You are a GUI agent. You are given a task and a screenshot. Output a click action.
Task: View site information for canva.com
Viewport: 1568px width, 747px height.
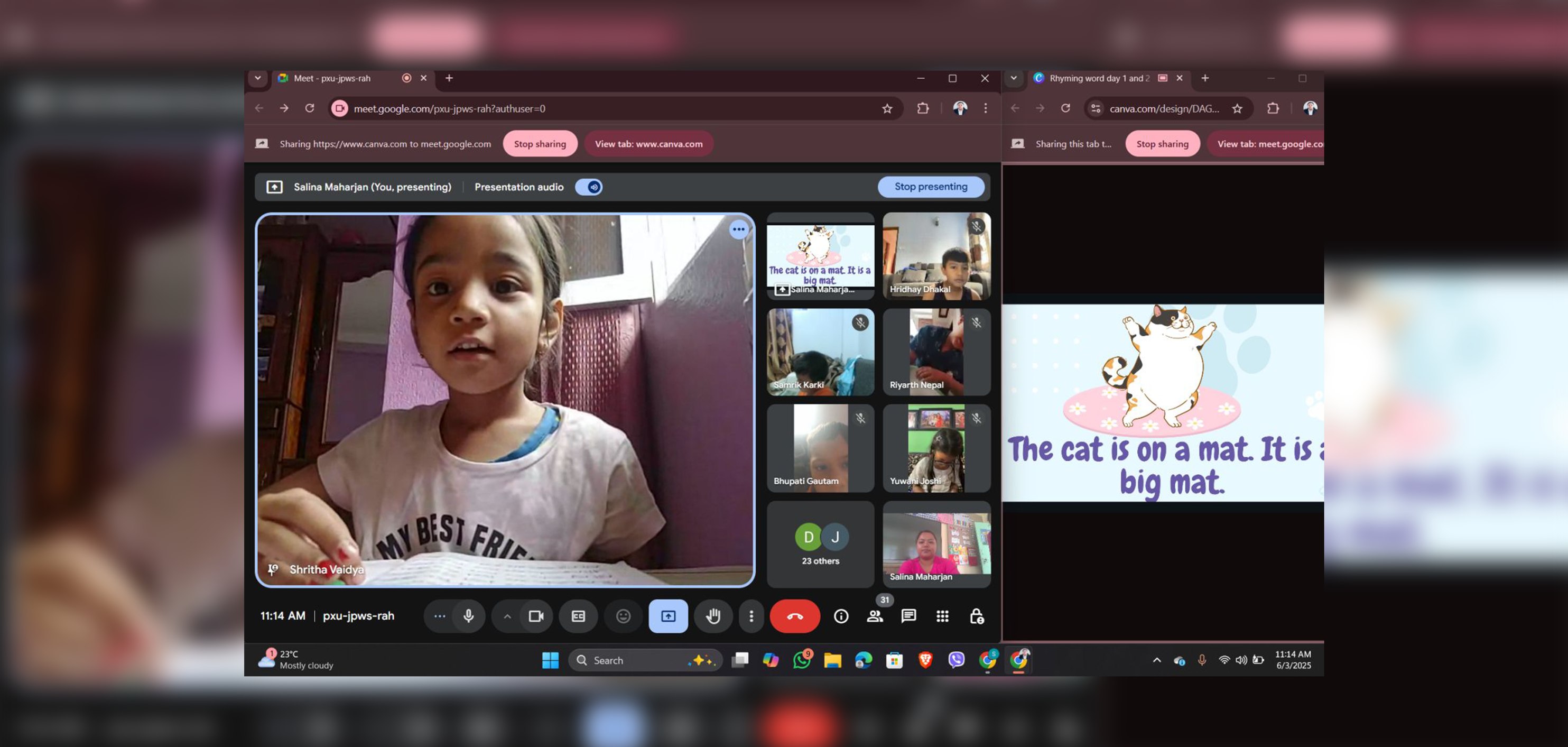[1096, 108]
